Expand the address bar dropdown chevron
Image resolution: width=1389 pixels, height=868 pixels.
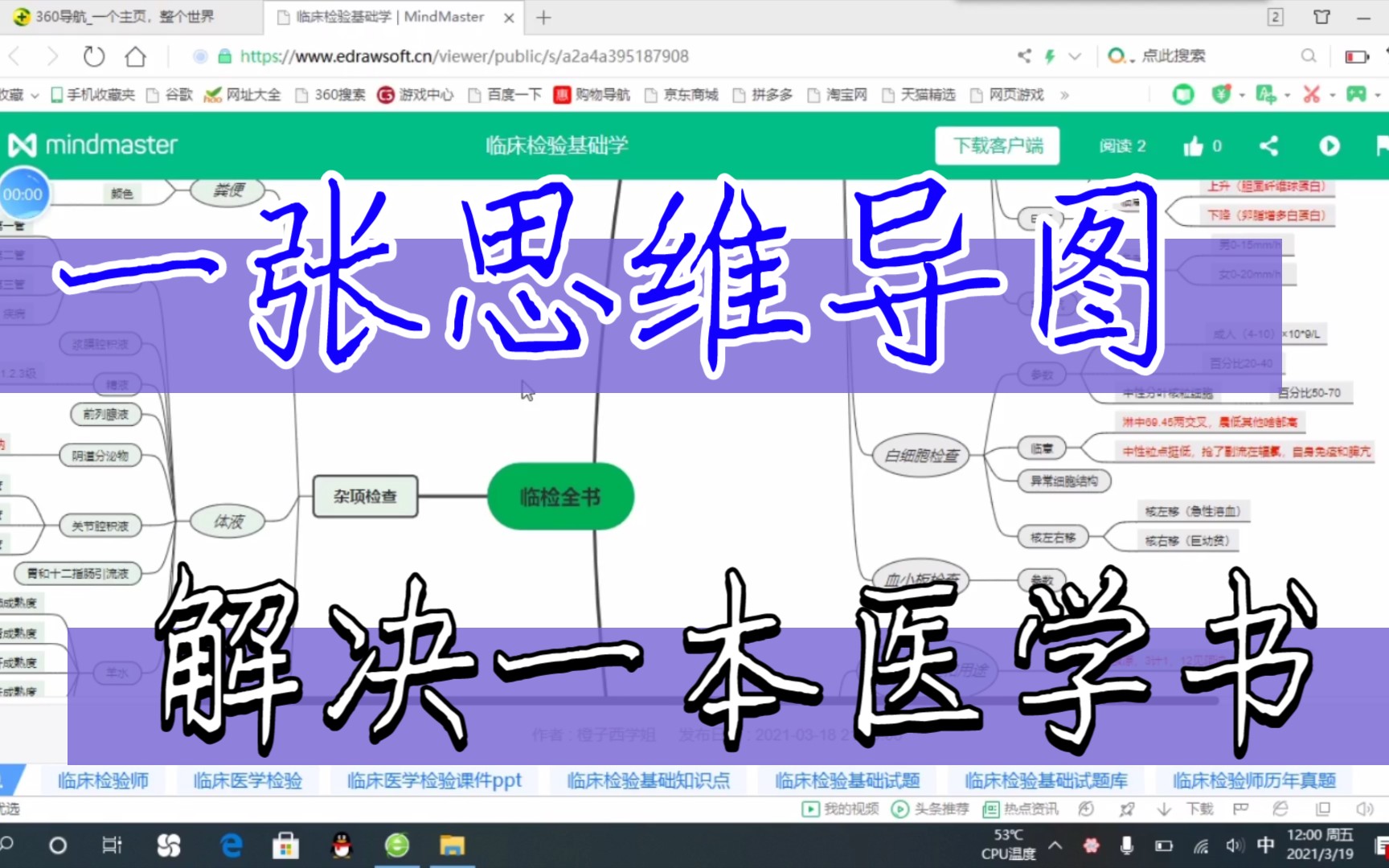[1075, 56]
